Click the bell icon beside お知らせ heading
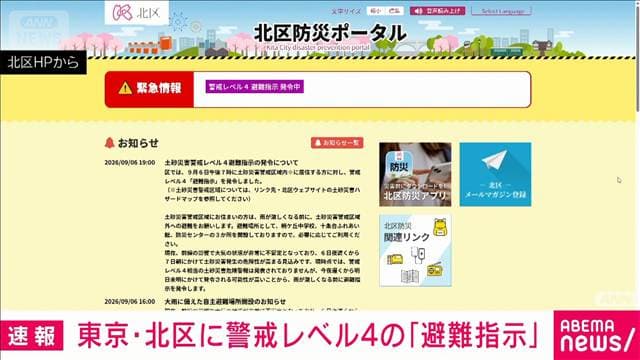 pyautogui.click(x=109, y=143)
